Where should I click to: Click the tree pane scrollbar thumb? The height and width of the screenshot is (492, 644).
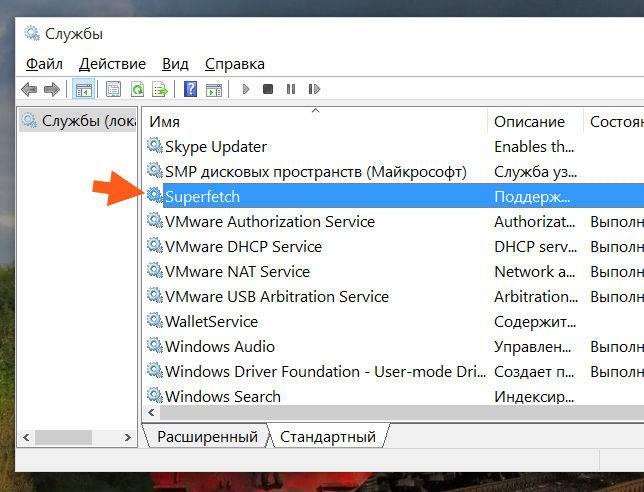[x=63, y=437]
